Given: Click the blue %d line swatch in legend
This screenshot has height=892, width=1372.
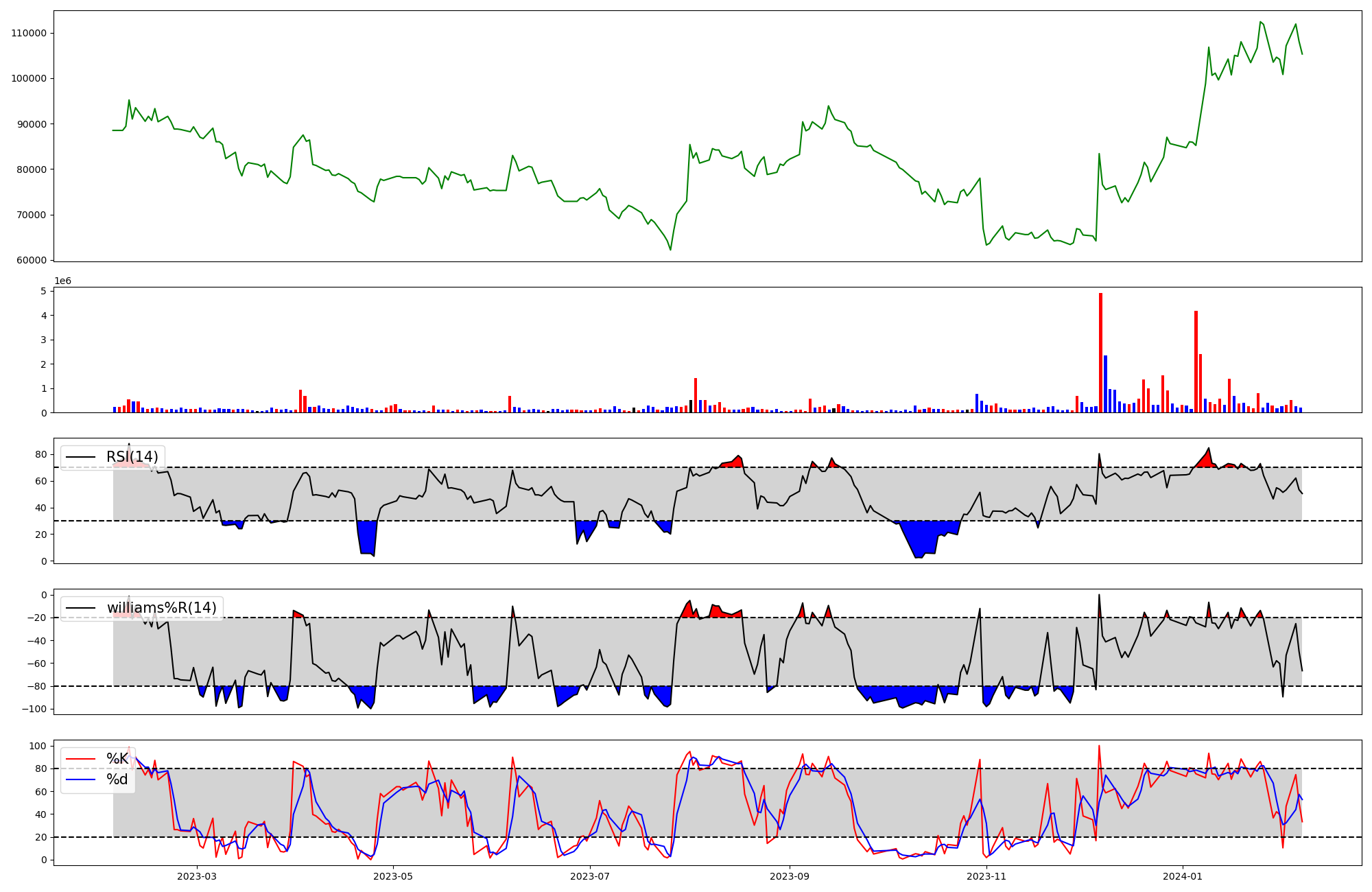Looking at the screenshot, I should click(80, 780).
